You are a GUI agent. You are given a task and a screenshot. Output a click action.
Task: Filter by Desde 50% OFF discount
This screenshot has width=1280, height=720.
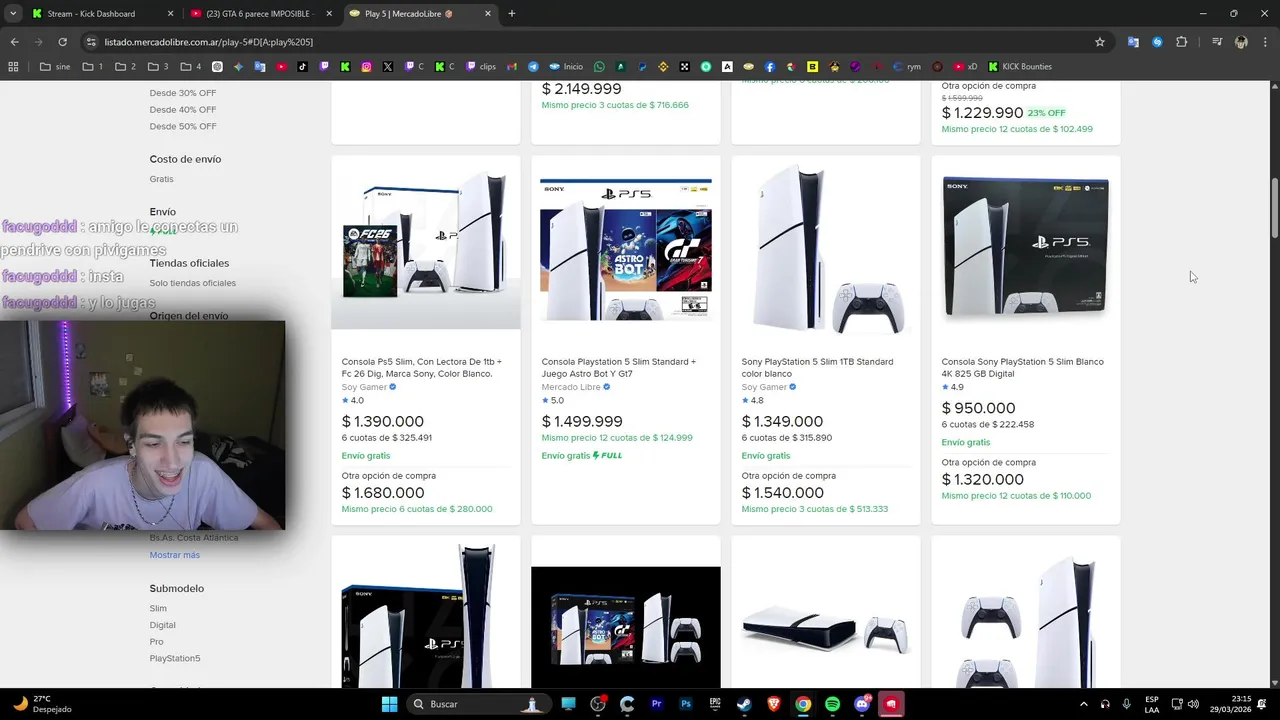[x=183, y=127]
